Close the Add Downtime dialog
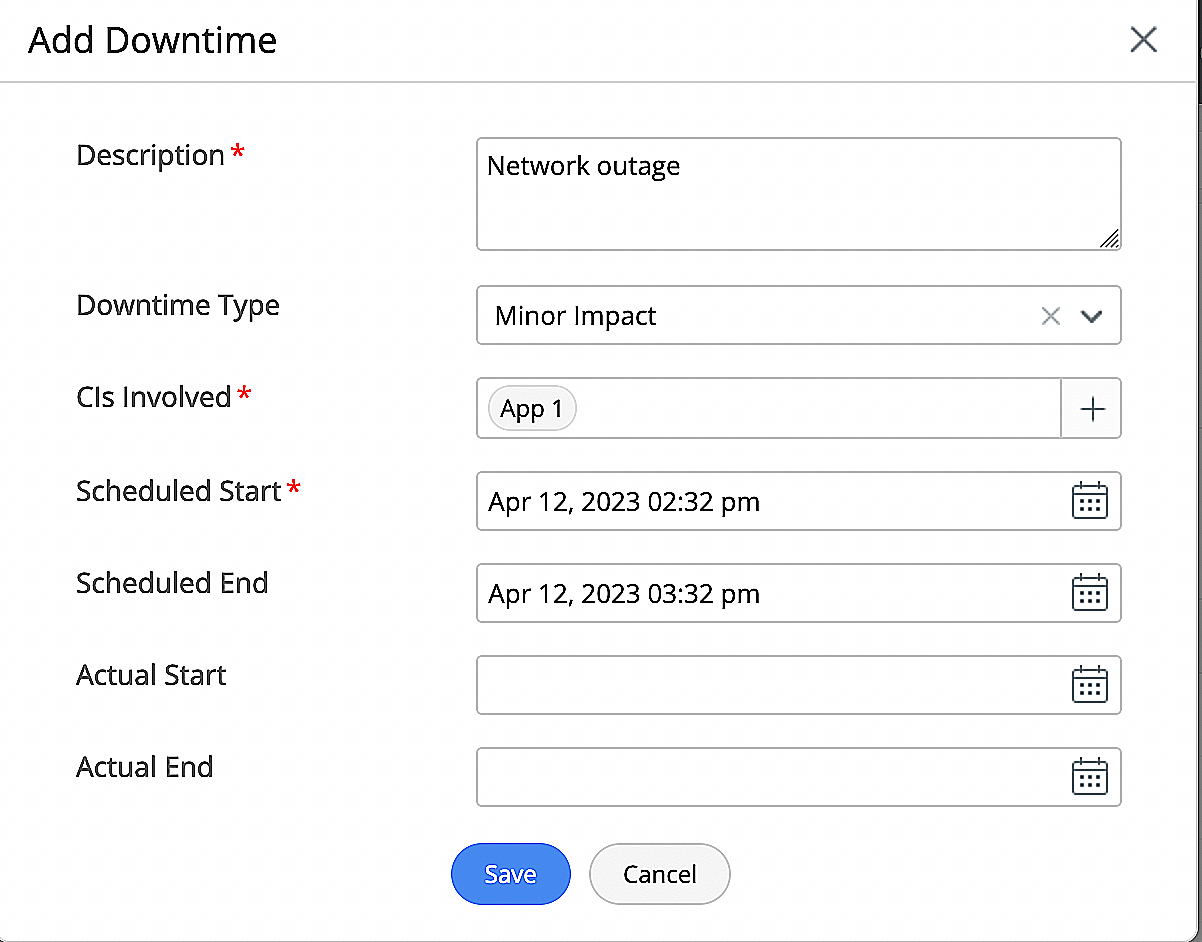1202x942 pixels. coord(1143,40)
